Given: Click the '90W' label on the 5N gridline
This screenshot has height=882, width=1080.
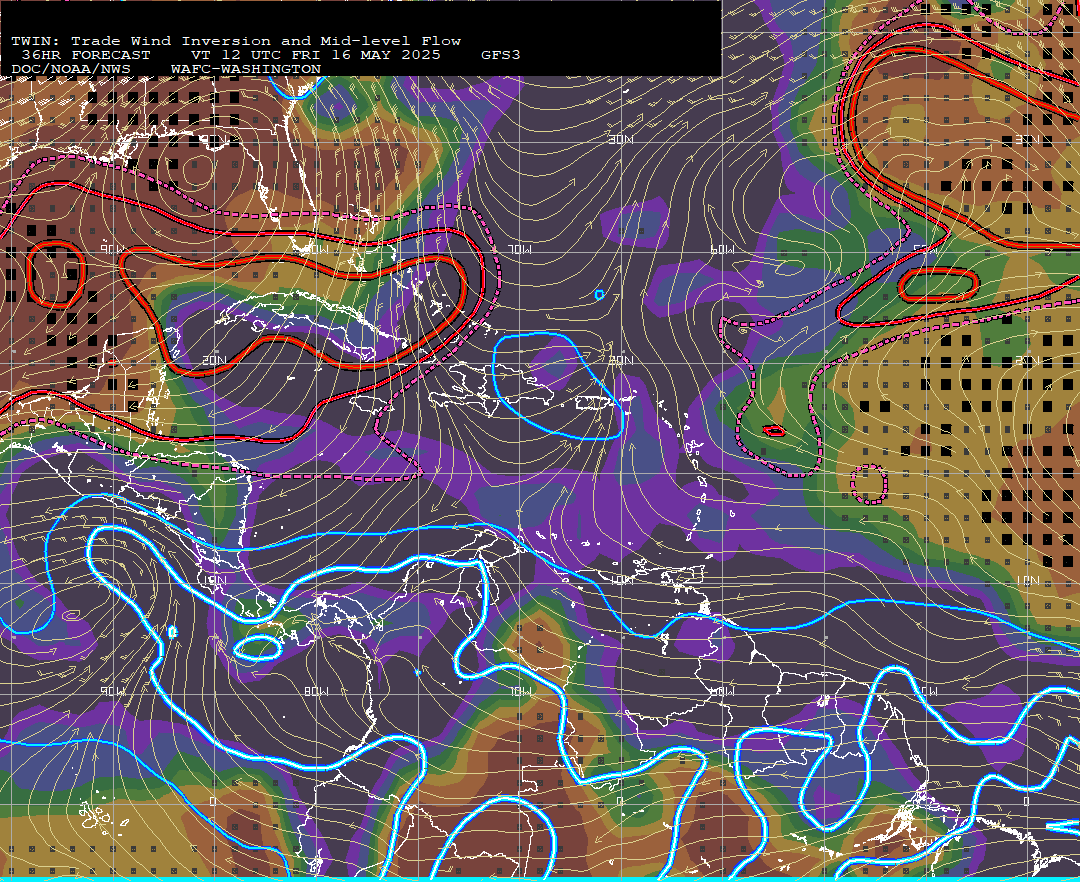Looking at the screenshot, I should click(x=113, y=691).
